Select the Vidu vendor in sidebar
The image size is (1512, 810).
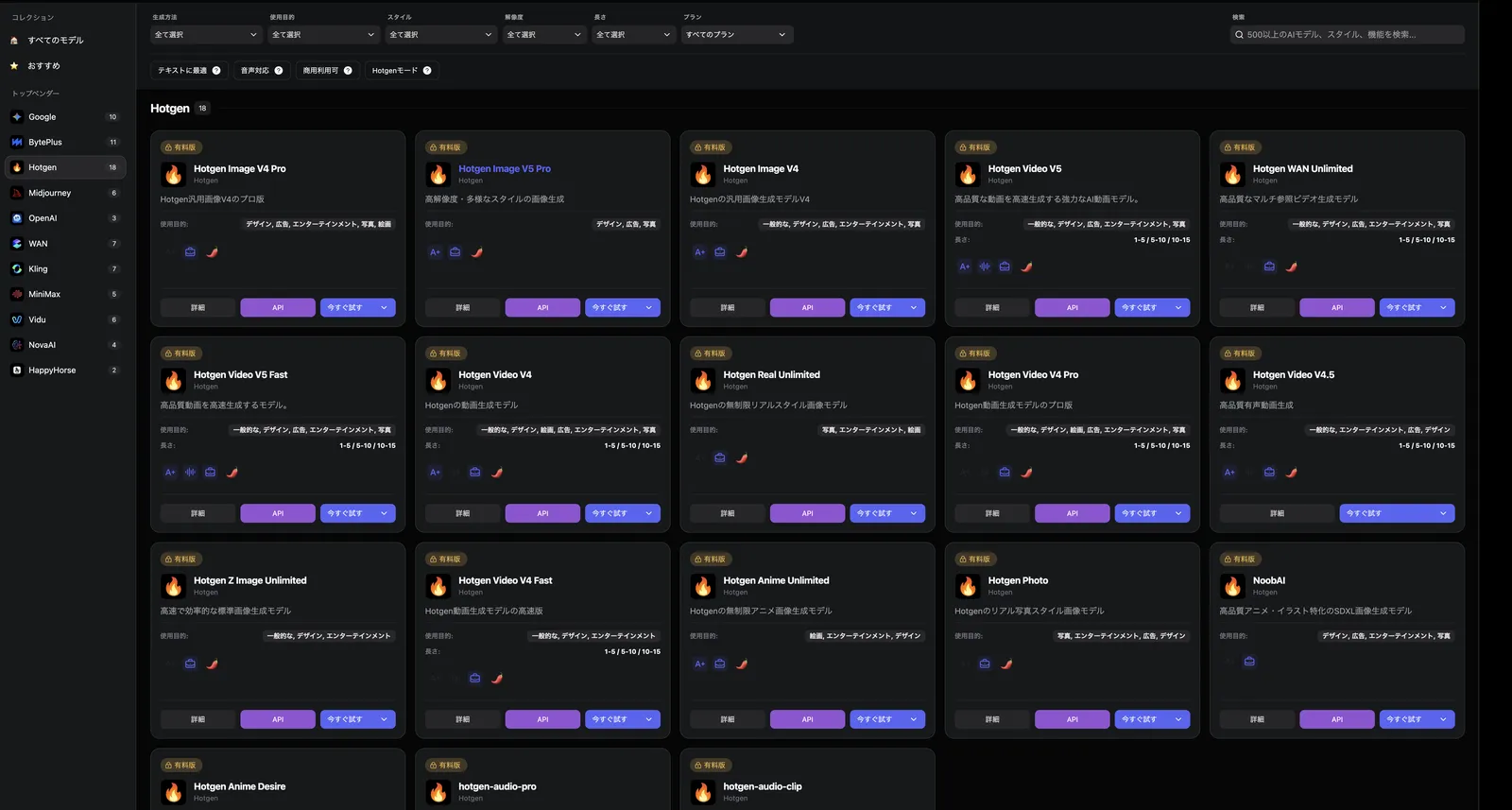66,319
